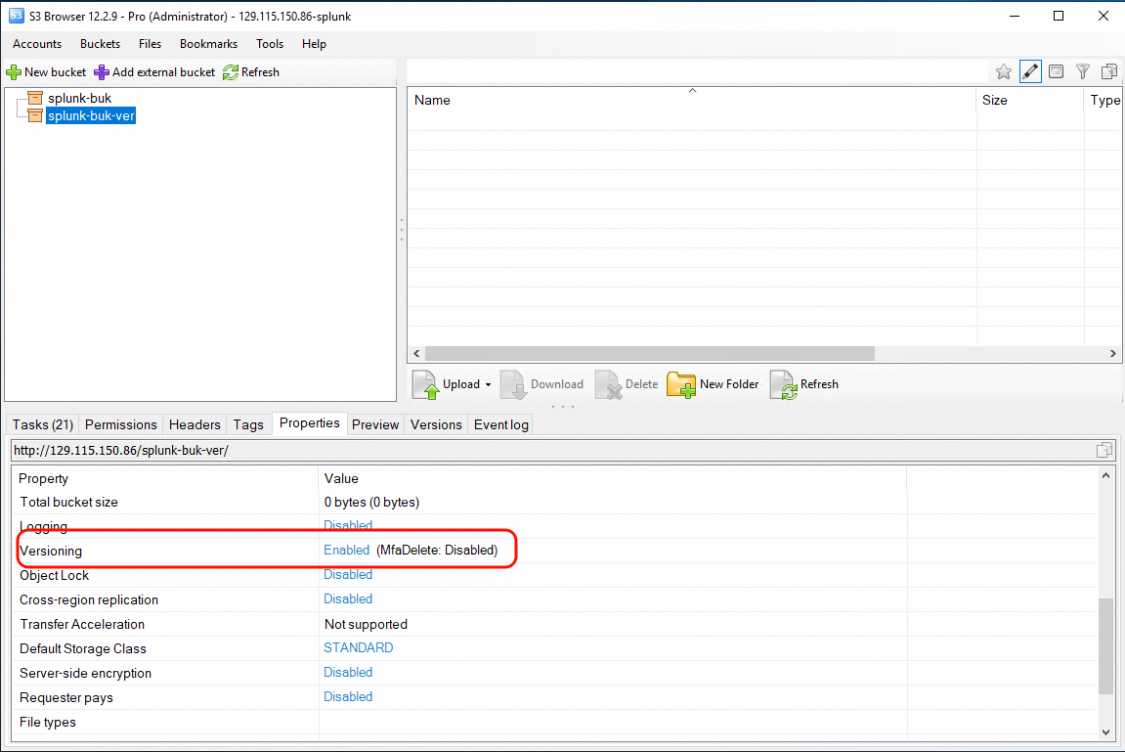The image size is (1125, 752).
Task: Open the Help menu
Action: (314, 44)
